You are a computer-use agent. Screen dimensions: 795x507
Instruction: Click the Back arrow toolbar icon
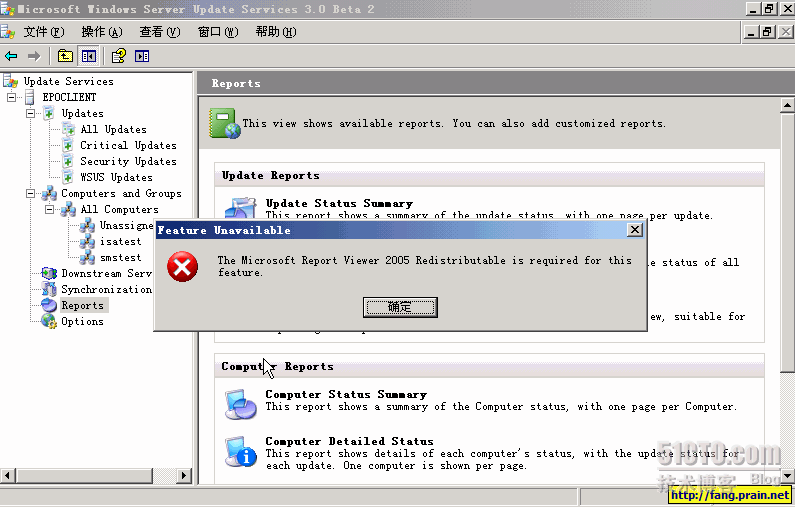[11, 56]
